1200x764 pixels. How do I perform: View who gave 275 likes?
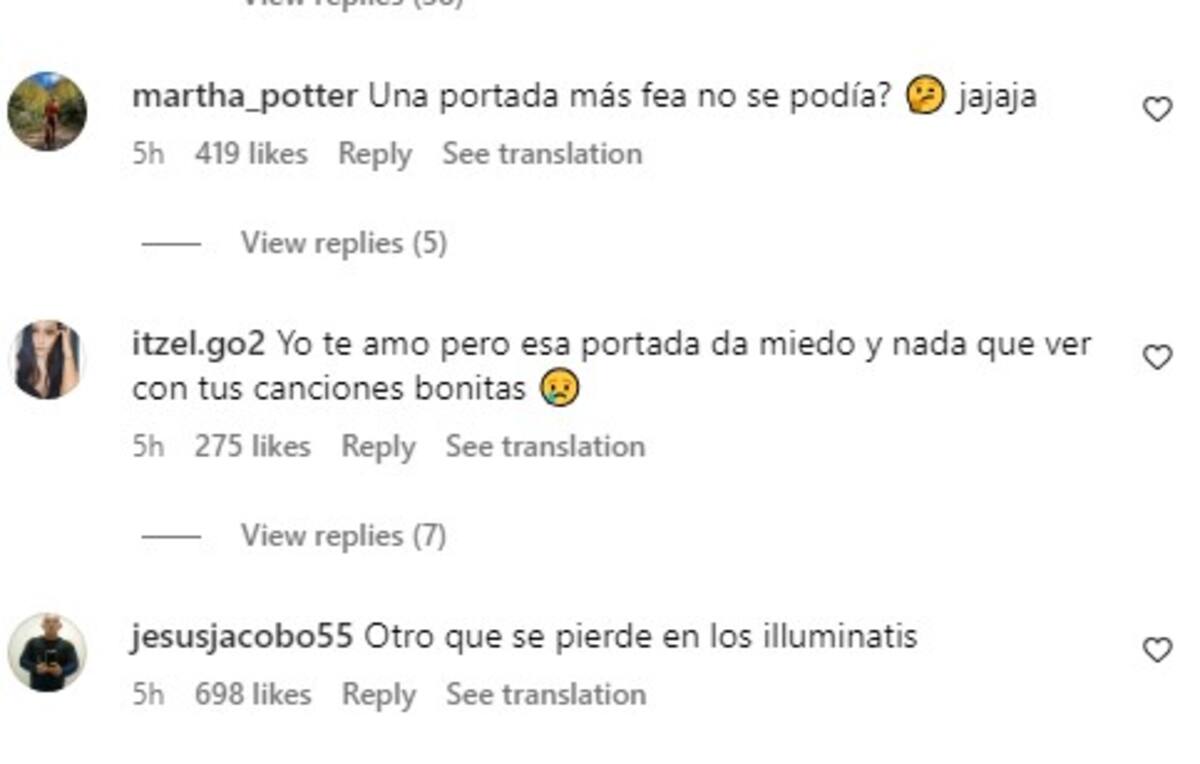(252, 446)
